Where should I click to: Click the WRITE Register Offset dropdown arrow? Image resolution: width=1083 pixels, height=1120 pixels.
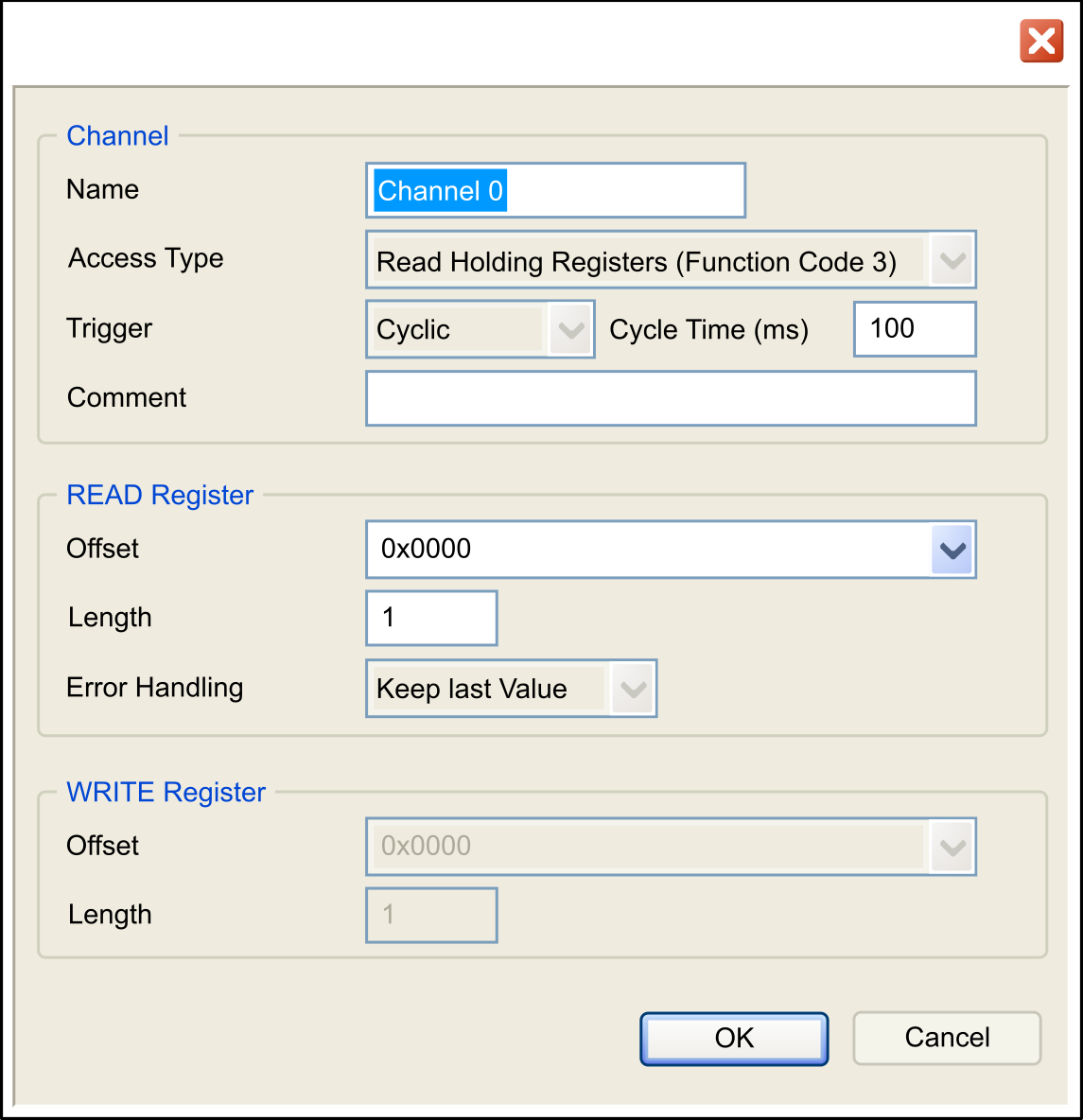click(x=952, y=847)
